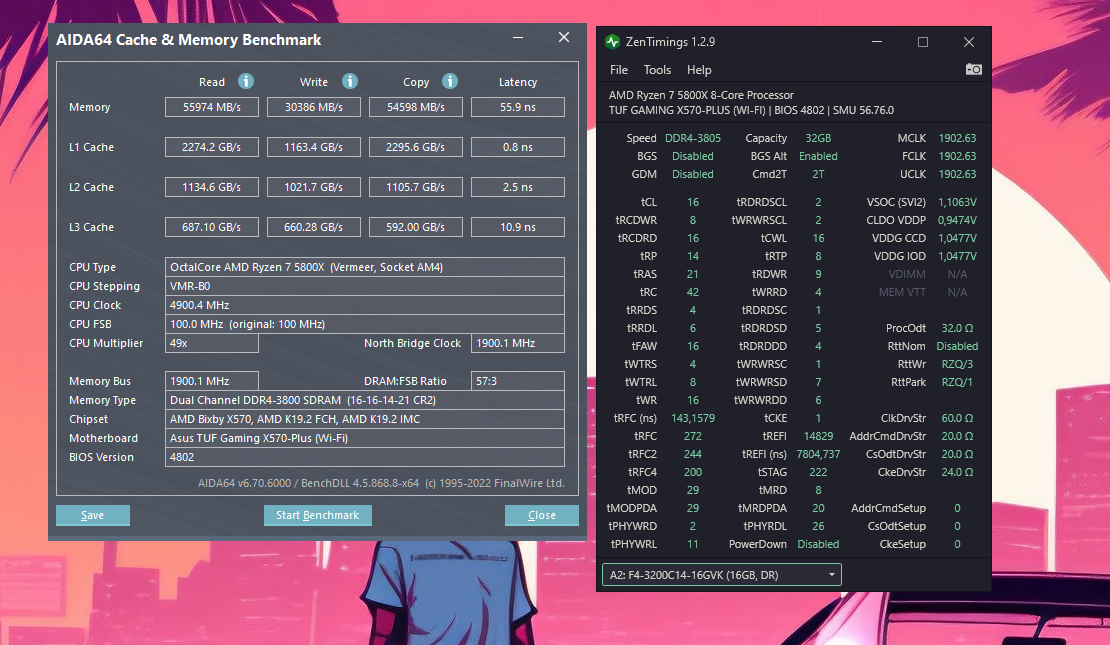This screenshot has height=645, width=1110.
Task: Select the Memory Copy 54598 MB/s field
Action: point(416,107)
